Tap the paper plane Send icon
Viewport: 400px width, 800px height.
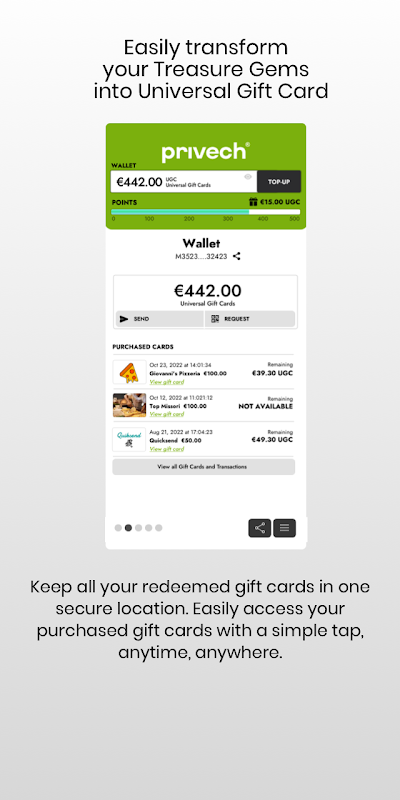tap(124, 319)
